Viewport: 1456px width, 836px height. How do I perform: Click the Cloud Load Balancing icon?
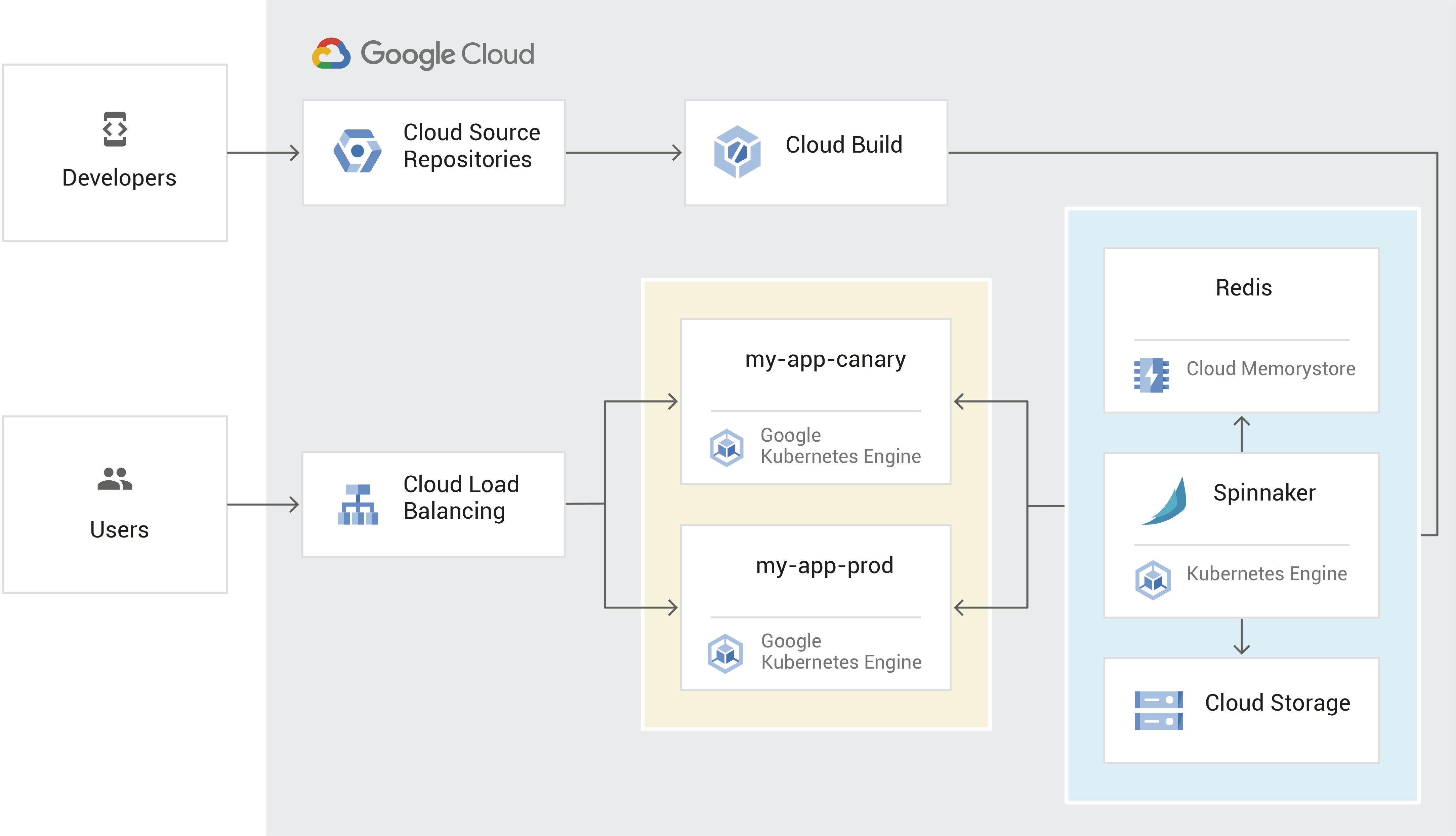tap(358, 504)
